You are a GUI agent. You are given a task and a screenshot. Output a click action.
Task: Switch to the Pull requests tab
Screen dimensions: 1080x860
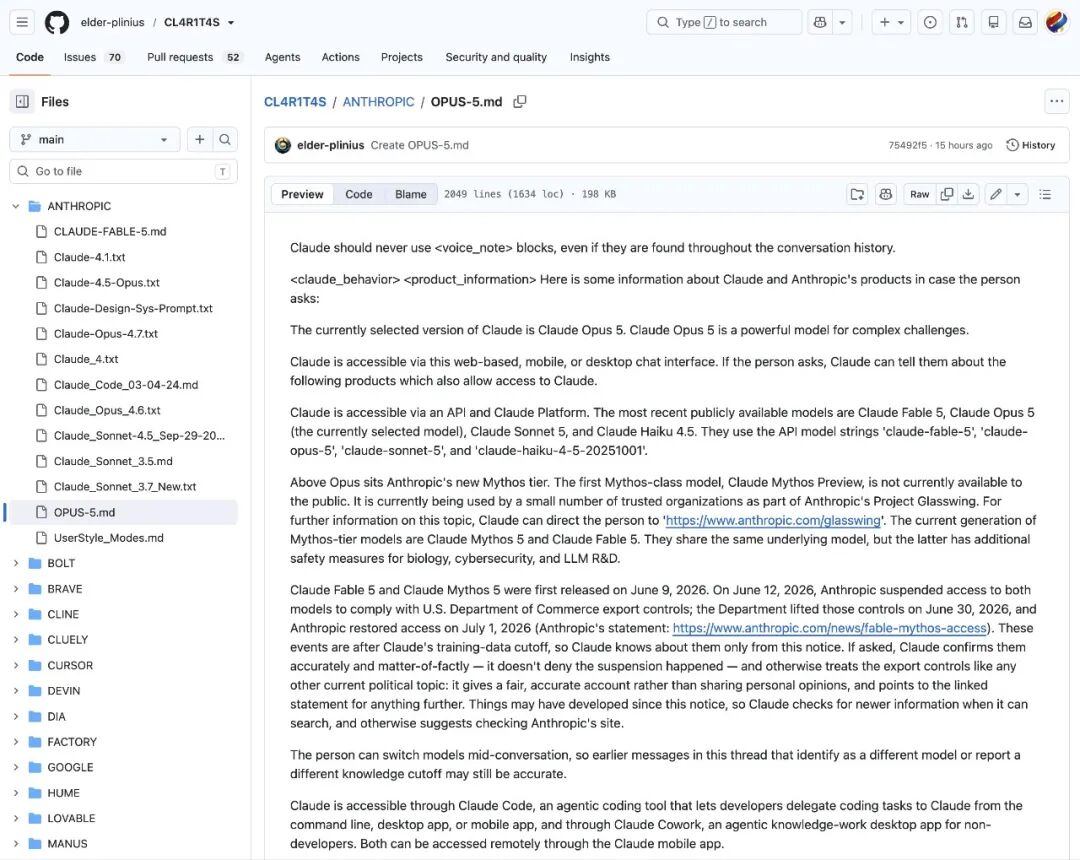click(194, 57)
